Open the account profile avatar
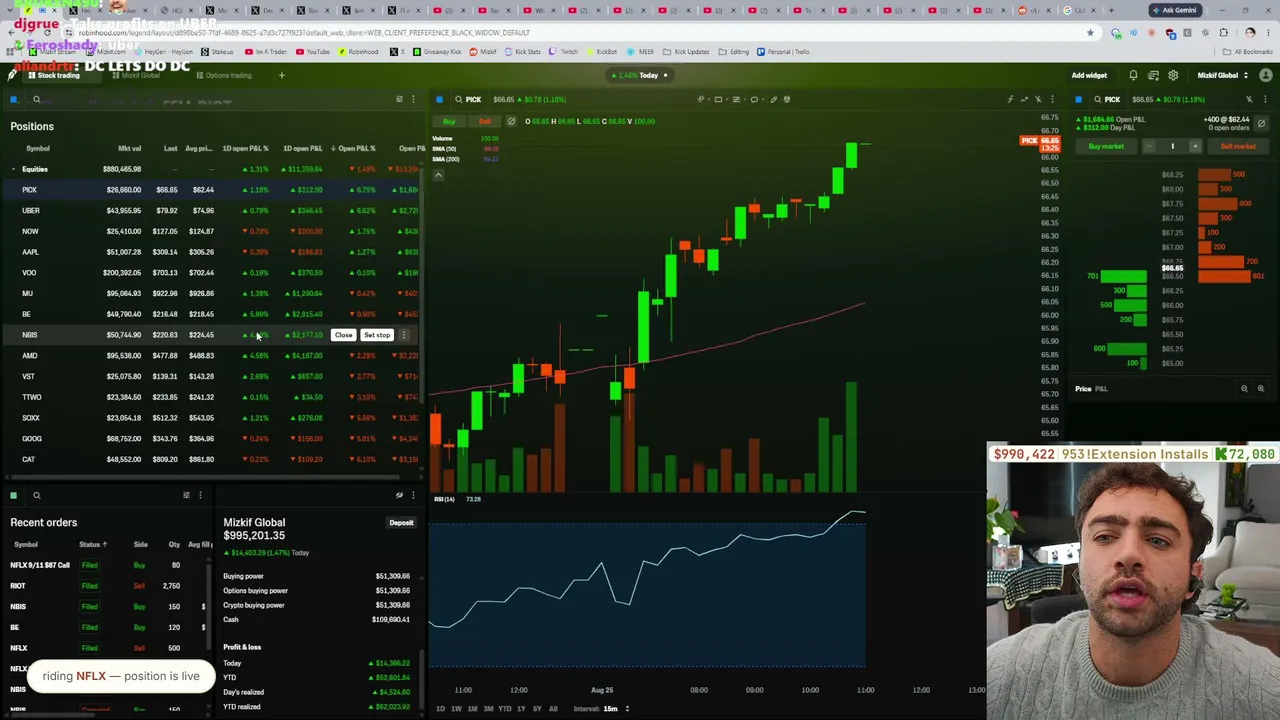 [1266, 75]
